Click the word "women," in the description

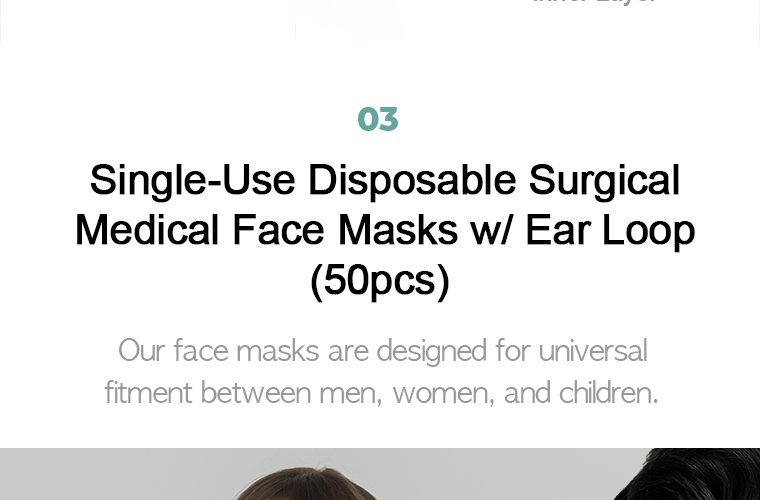click(x=443, y=393)
